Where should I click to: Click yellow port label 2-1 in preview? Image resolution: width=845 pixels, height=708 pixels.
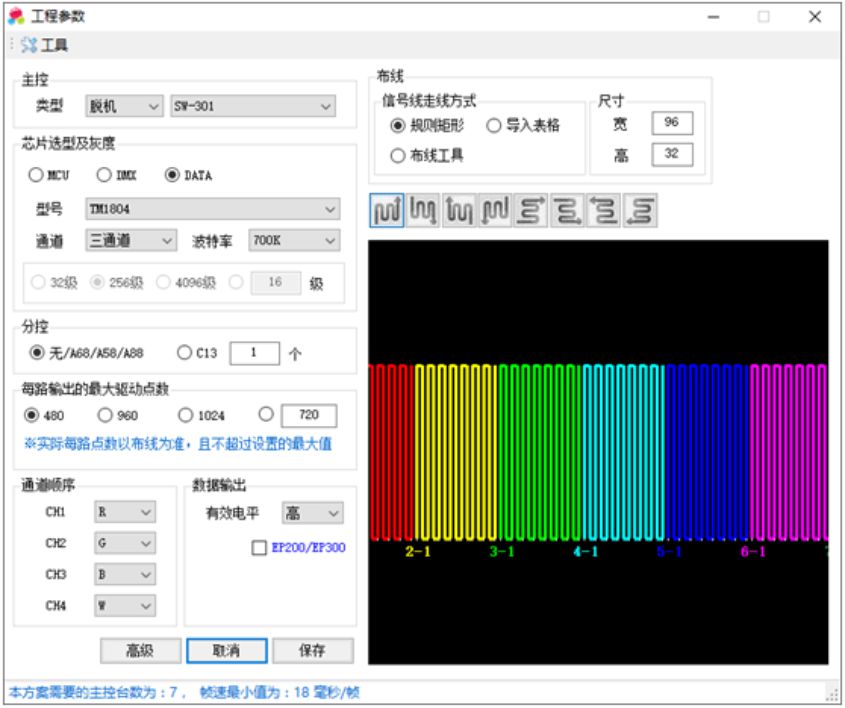(418, 551)
